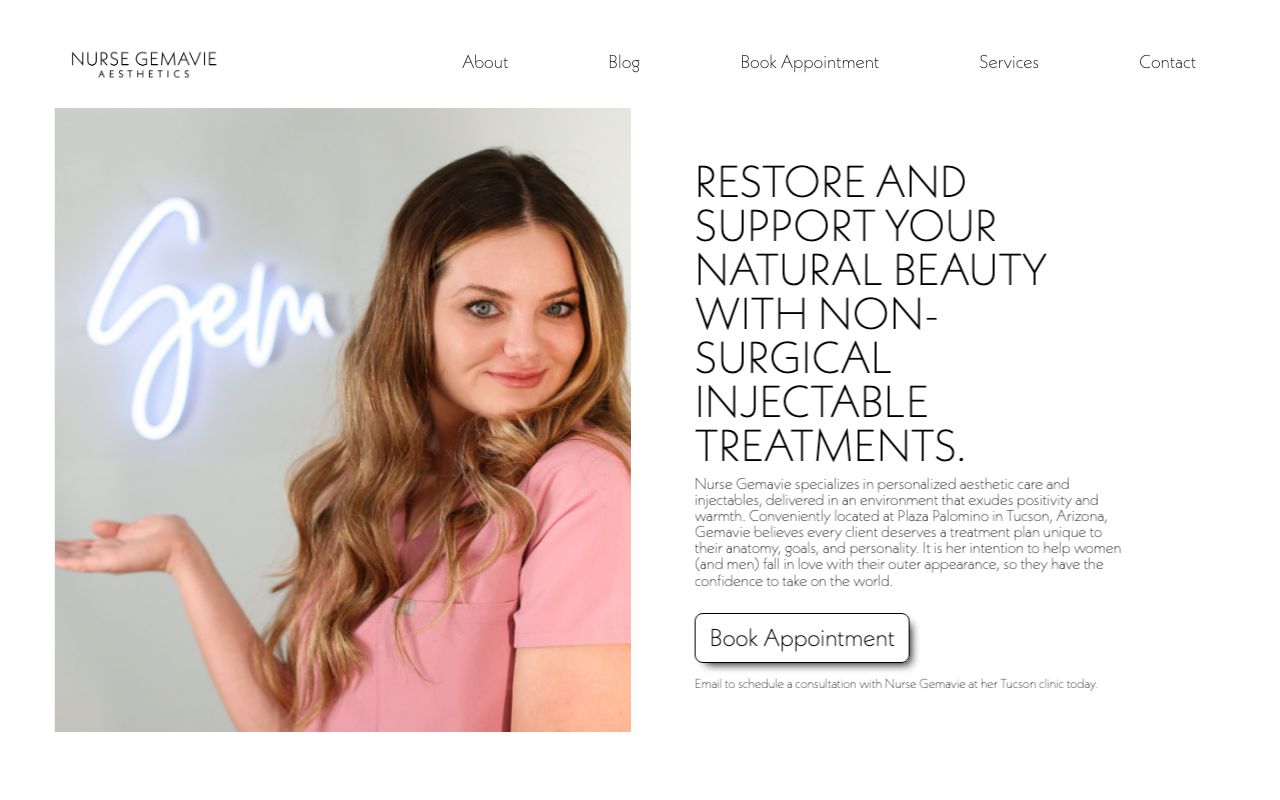
Task: Open the About page
Action: click(x=485, y=62)
